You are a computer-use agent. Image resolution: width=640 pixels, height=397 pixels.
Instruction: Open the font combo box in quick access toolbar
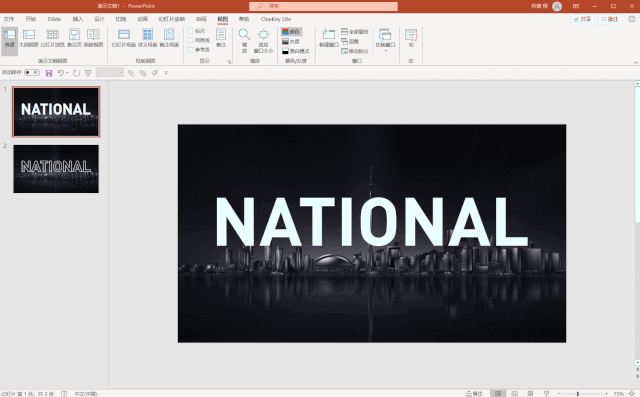[x=110, y=73]
